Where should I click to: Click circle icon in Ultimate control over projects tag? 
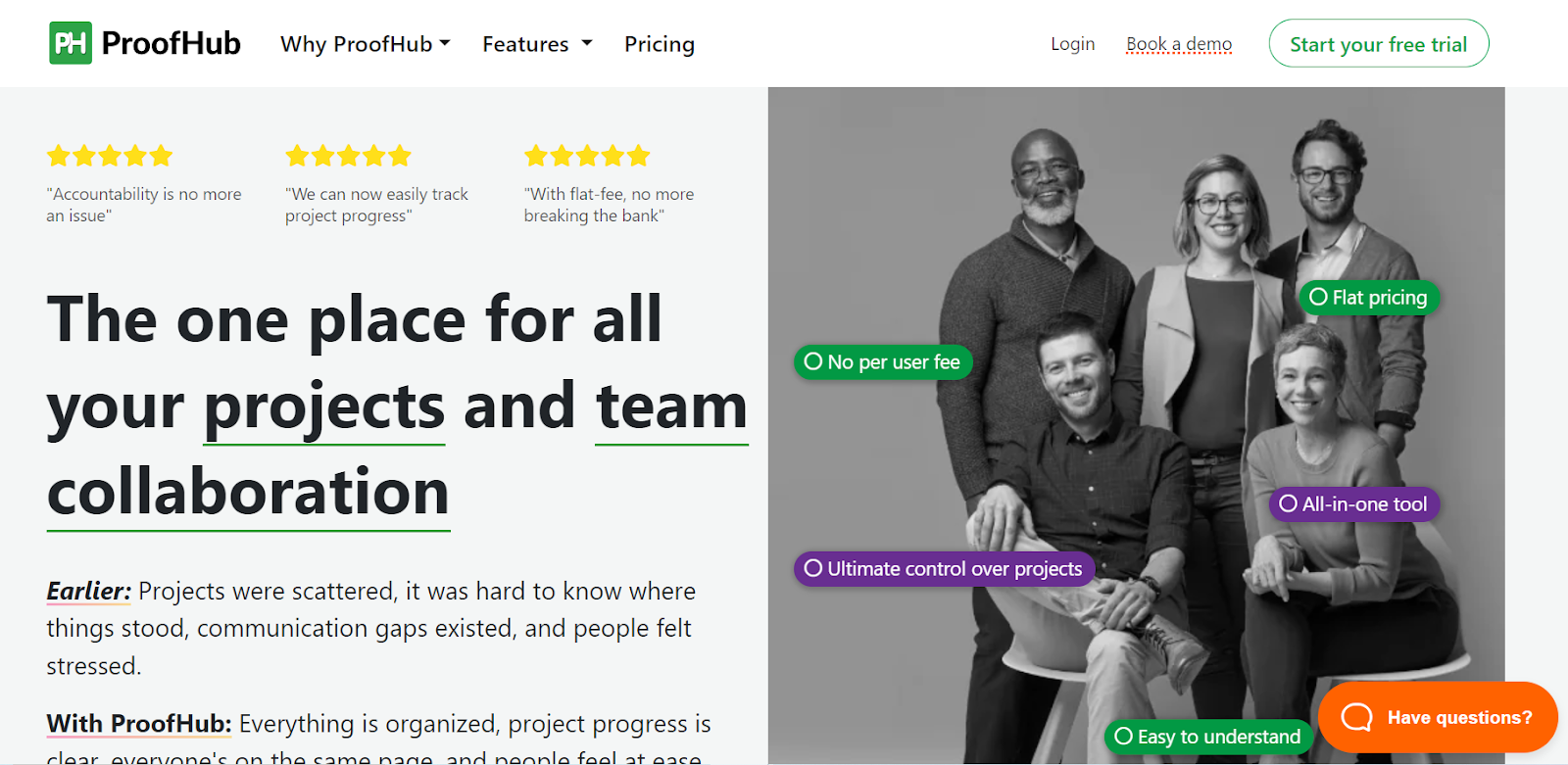[x=812, y=567]
